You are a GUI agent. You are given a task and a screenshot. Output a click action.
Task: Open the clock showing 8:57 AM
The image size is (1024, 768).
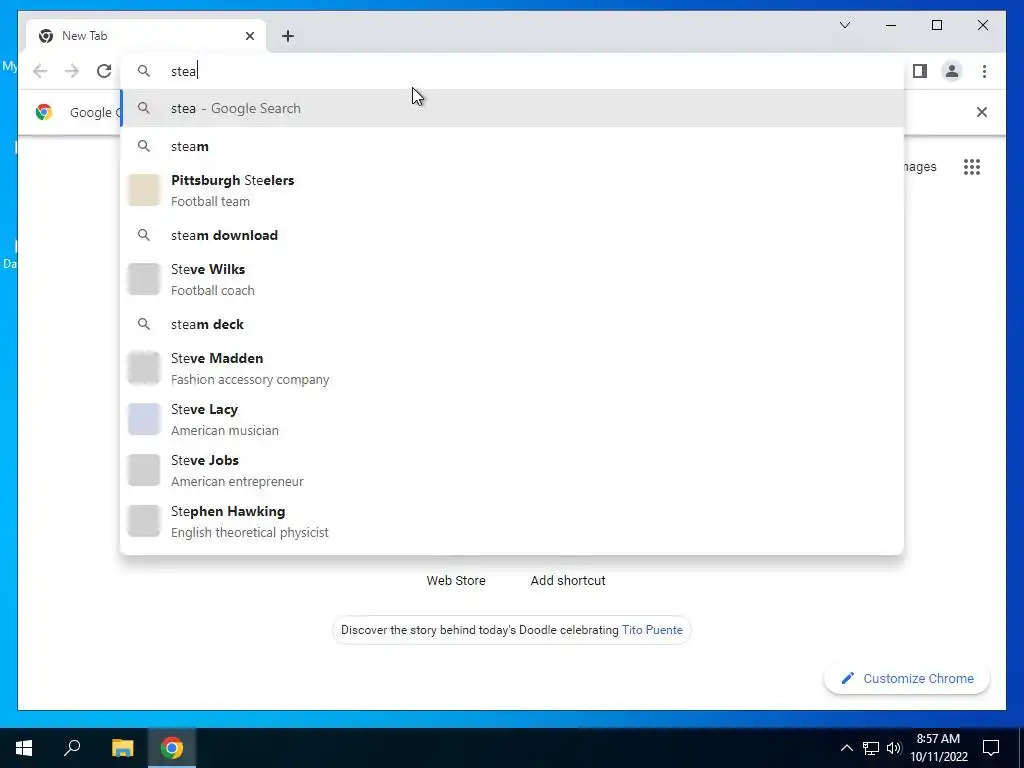[x=938, y=748]
